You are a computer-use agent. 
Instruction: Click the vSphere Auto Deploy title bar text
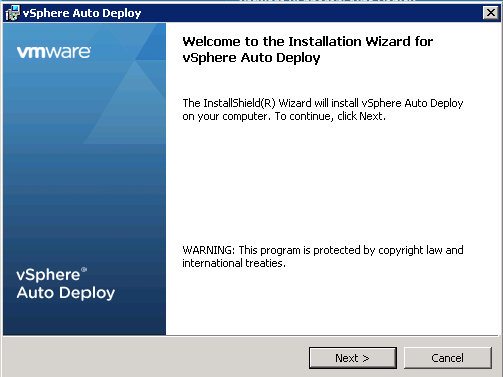click(x=82, y=13)
